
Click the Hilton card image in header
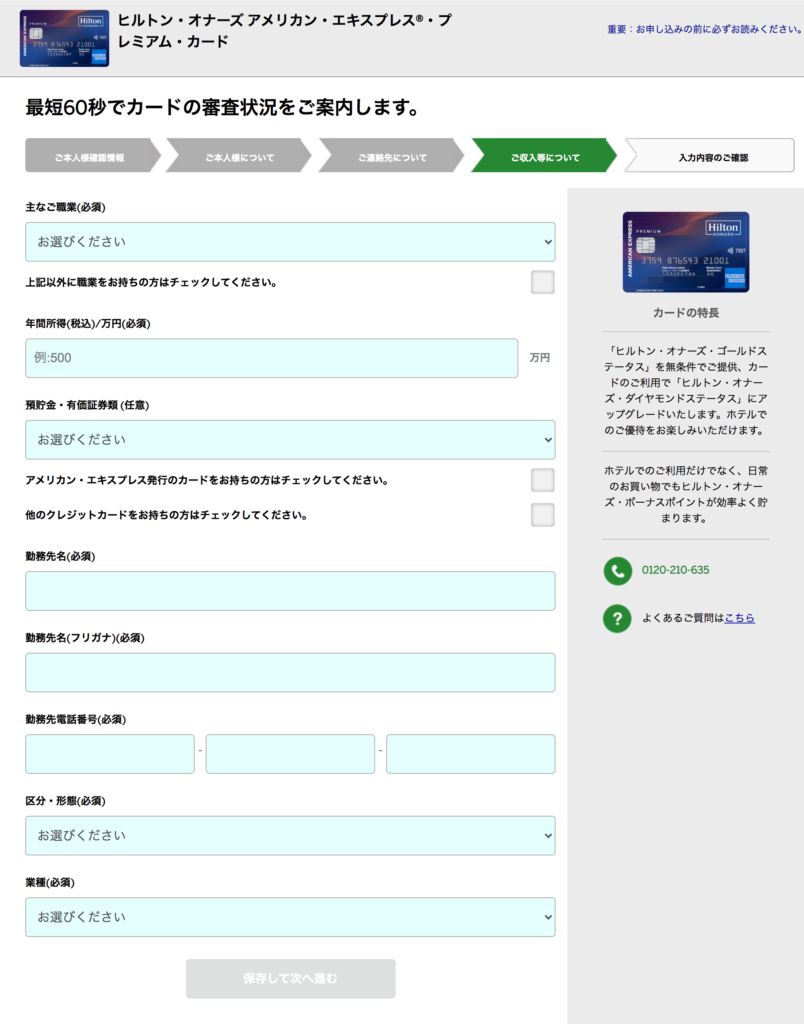coord(65,39)
